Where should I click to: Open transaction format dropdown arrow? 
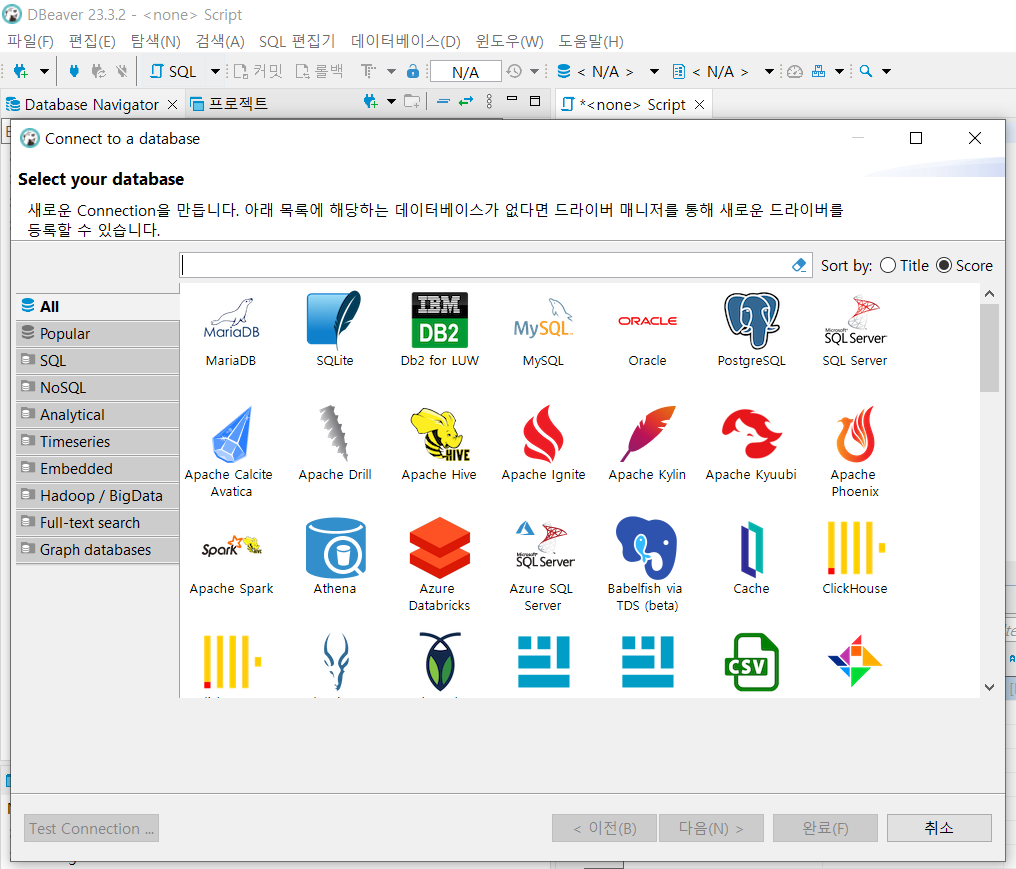pyautogui.click(x=391, y=71)
